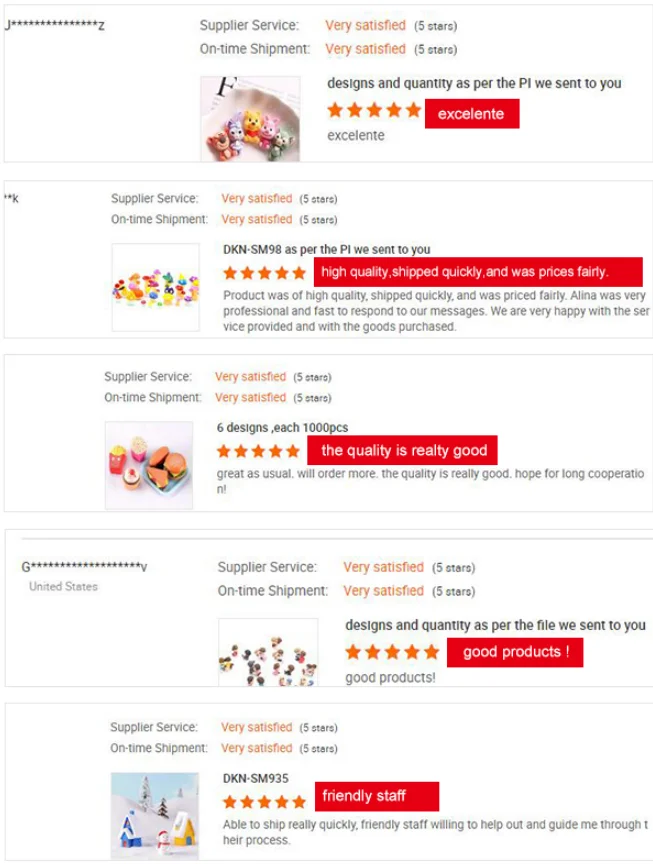653x864 pixels.
Task: Click the star rating under DKN-SM98 title
Action: coord(265,272)
